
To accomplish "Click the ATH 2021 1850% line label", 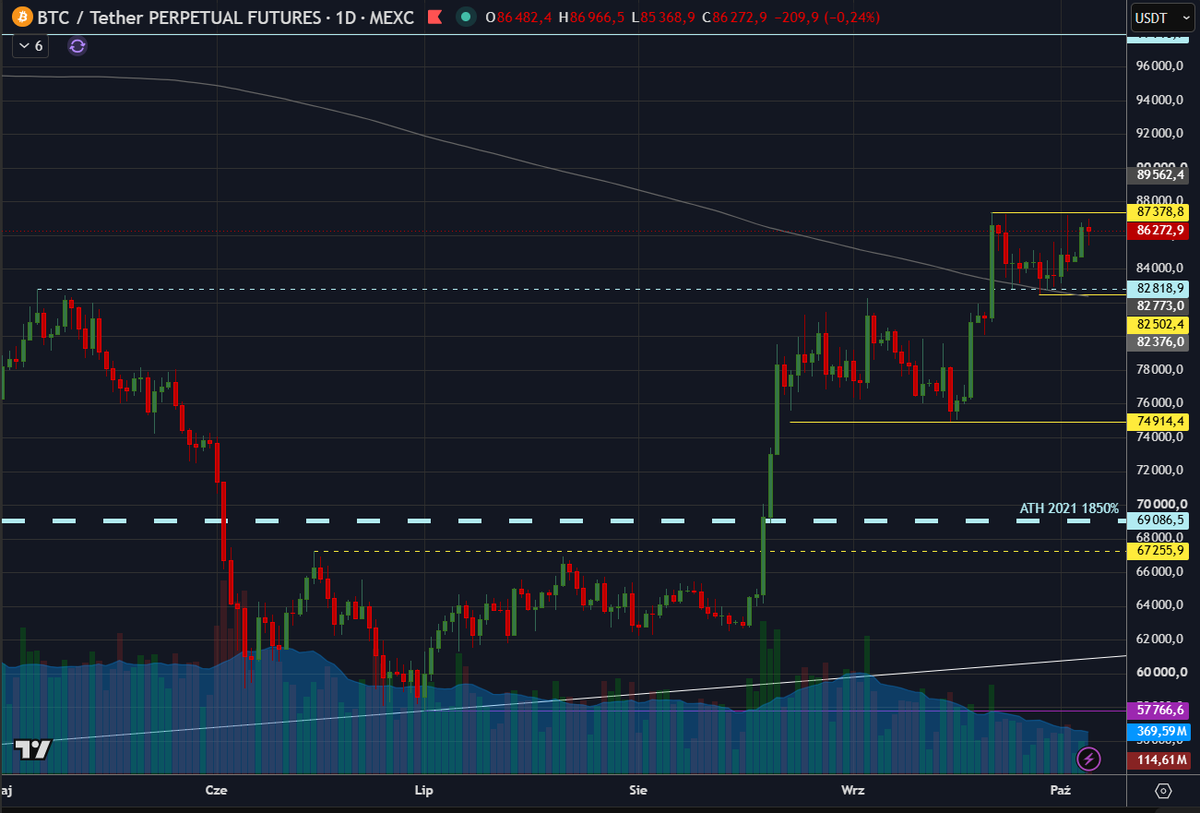I will [x=1069, y=509].
